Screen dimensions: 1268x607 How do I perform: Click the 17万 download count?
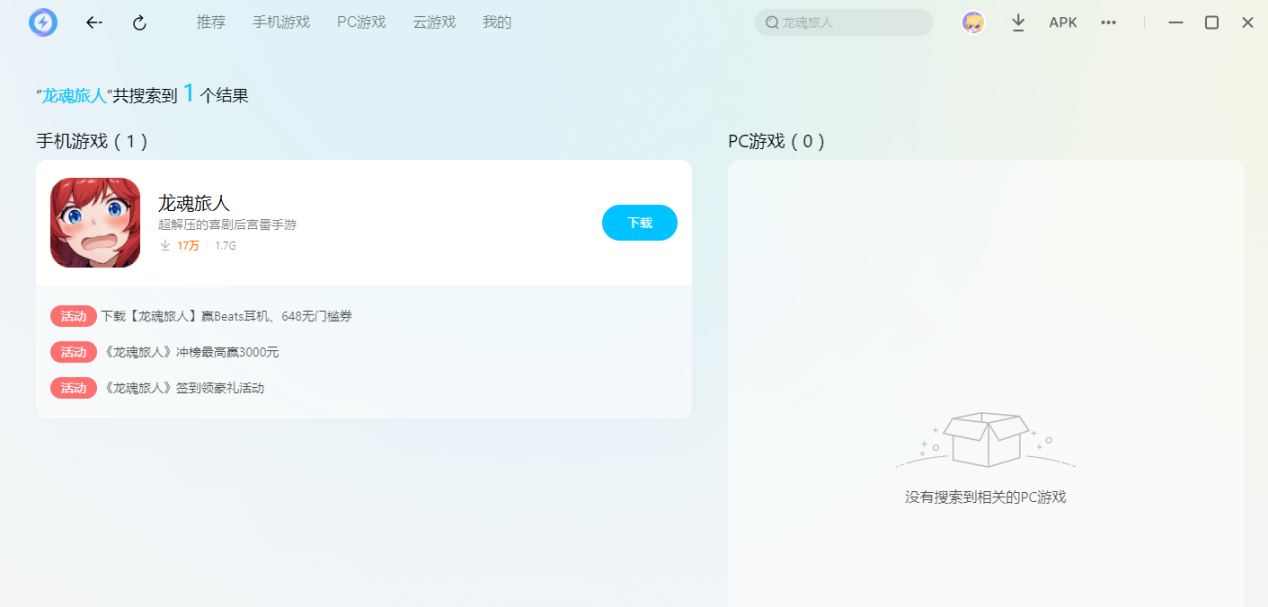click(x=188, y=246)
